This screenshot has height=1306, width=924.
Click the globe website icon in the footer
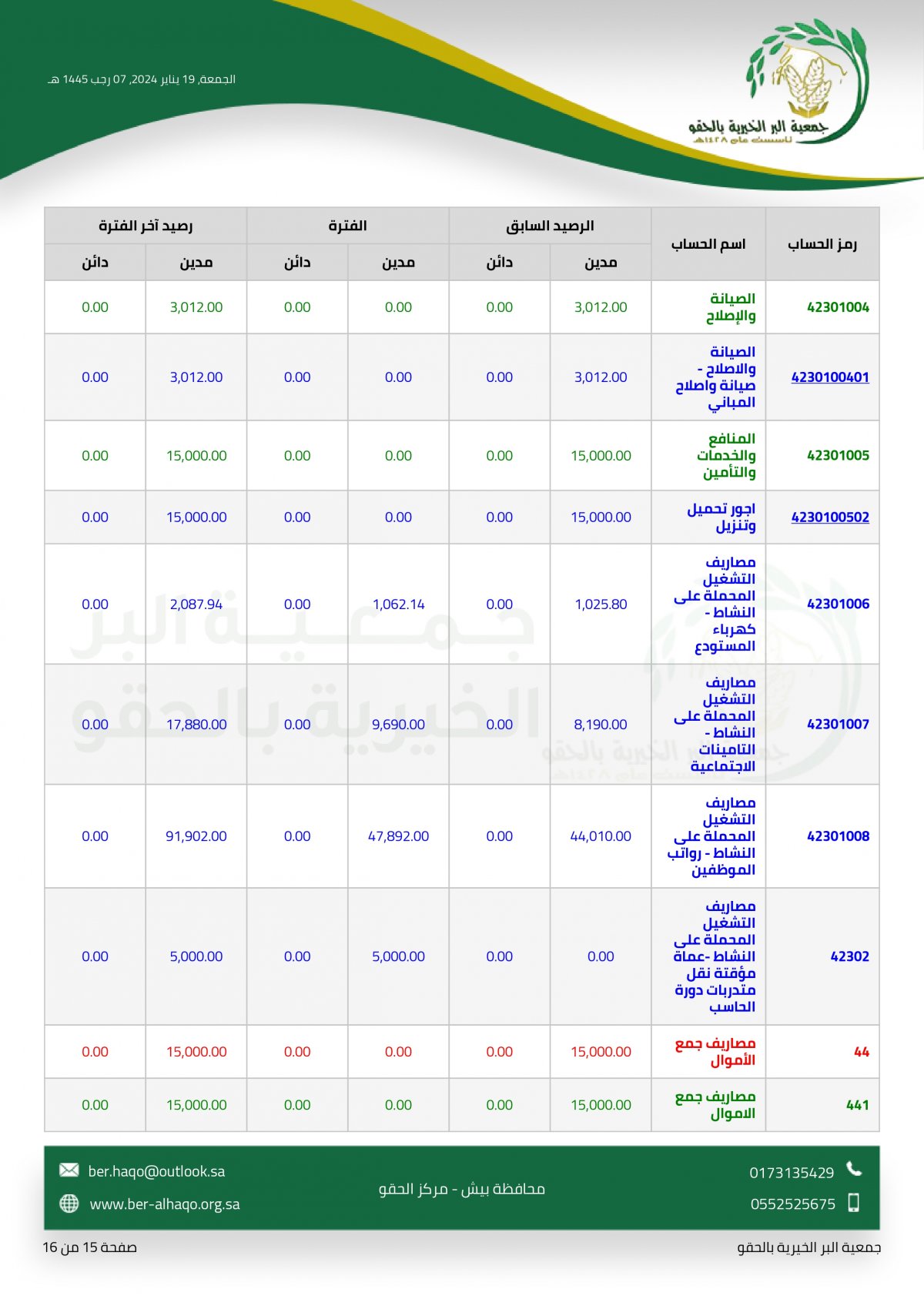coord(69,1204)
